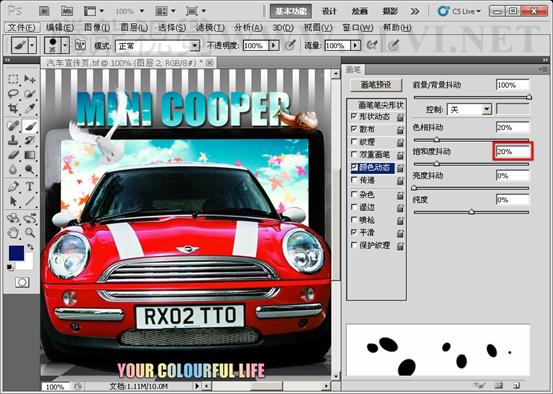This screenshot has height=394, width=553.
Task: Select the Quick Selection tool
Action: 30,93
